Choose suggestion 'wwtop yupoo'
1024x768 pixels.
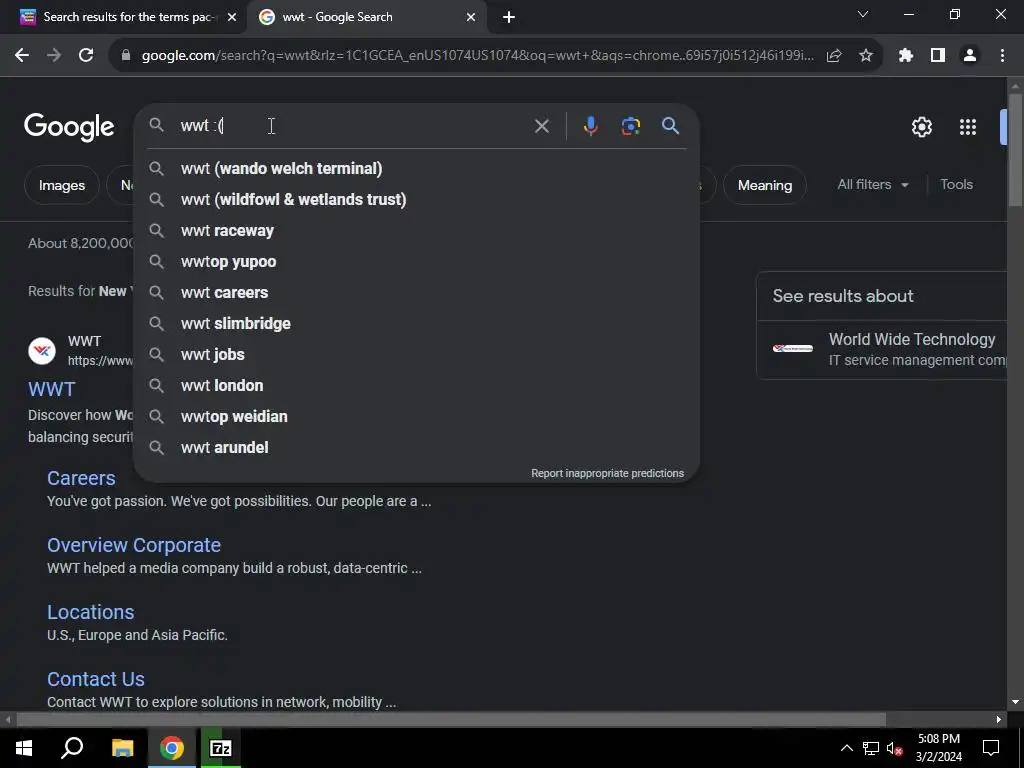[417, 262]
